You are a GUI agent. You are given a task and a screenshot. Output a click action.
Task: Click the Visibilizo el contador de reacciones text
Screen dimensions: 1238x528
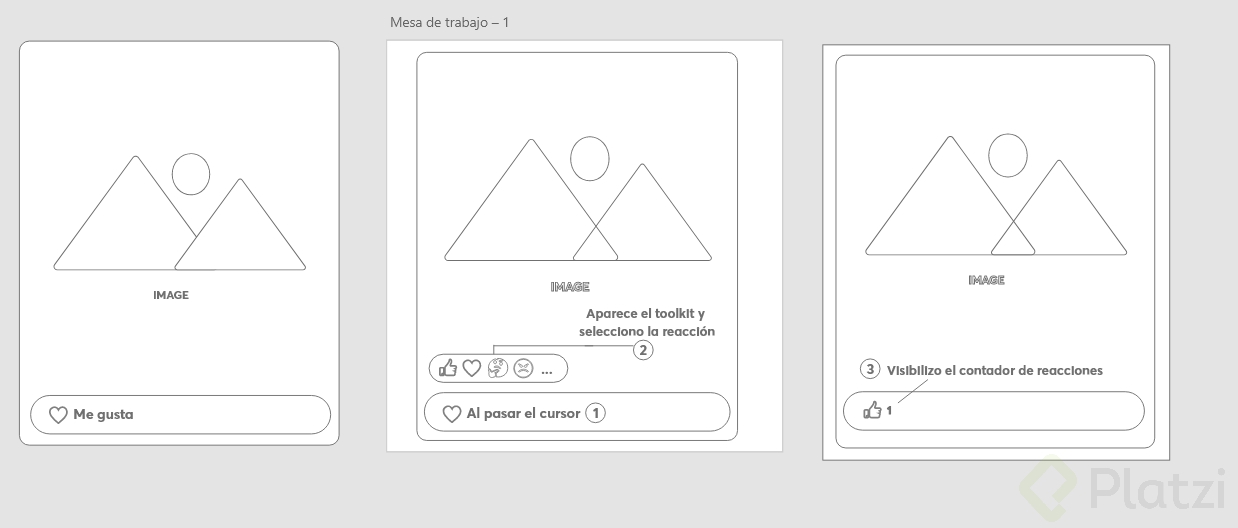click(995, 370)
